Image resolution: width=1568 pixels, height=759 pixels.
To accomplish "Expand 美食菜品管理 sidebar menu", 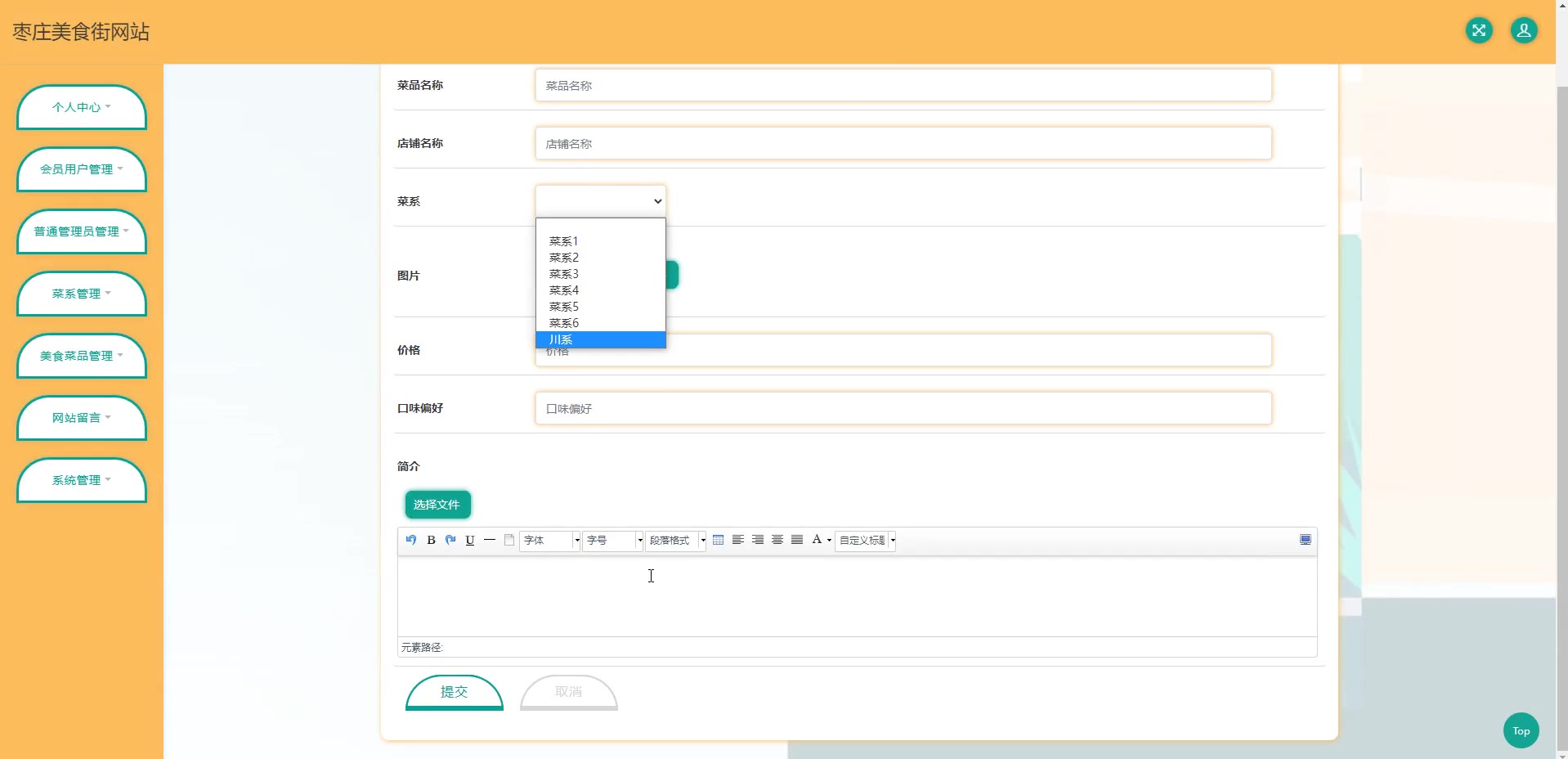I will [81, 356].
